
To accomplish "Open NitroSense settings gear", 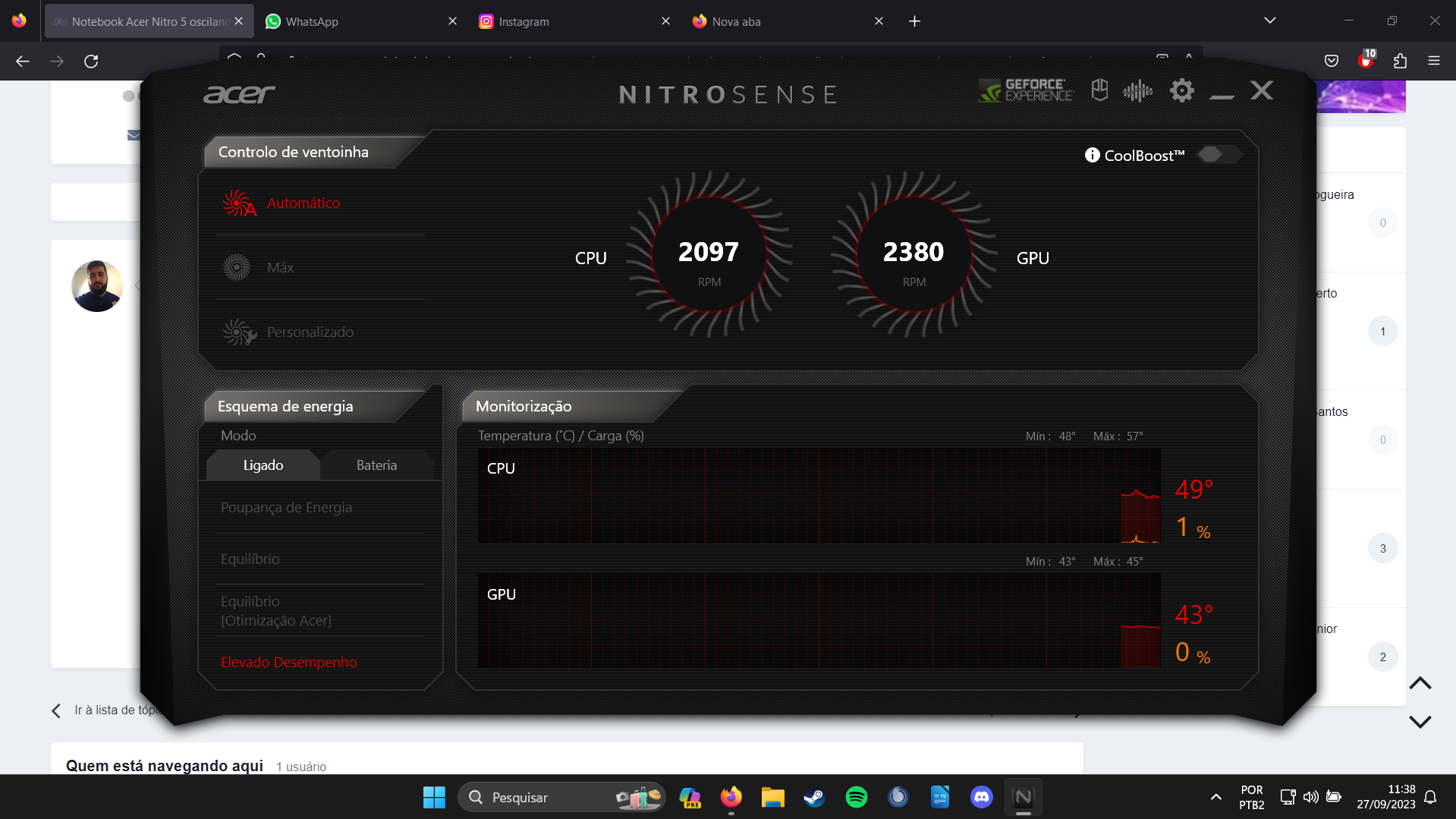I will point(1181,91).
